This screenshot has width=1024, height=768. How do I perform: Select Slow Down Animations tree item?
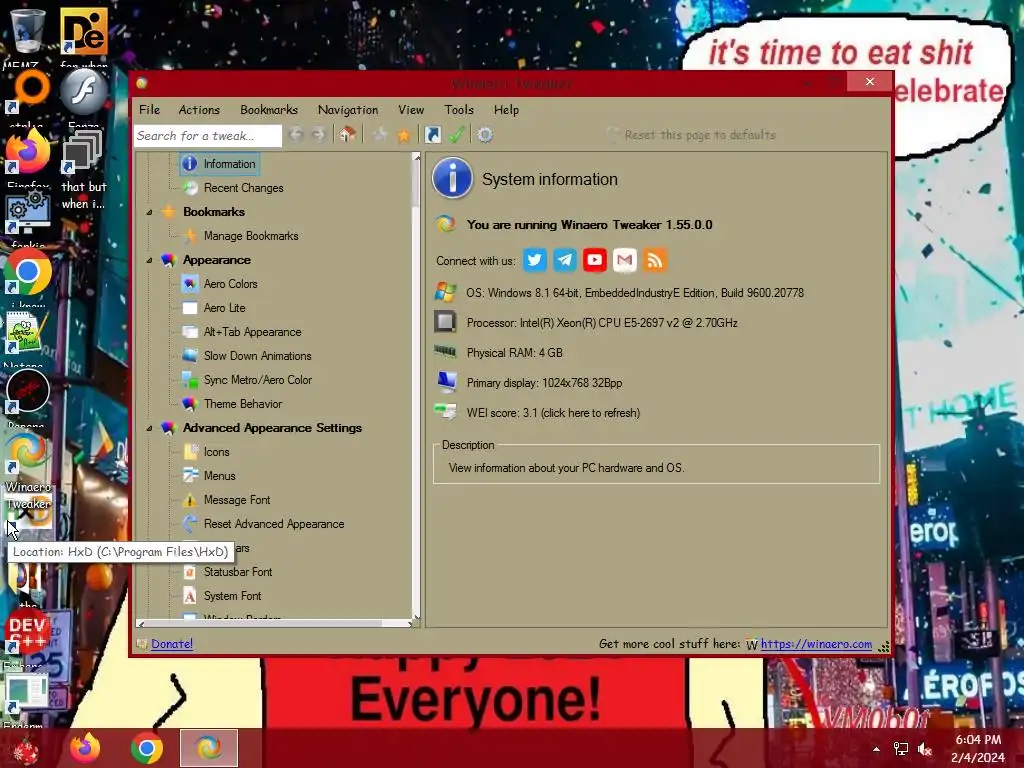(257, 356)
